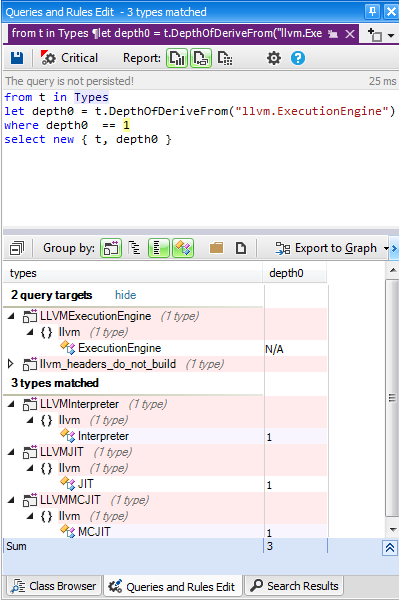This screenshot has height=600, width=399.
Task: Click the third Report grid icon
Action: pos(225,58)
